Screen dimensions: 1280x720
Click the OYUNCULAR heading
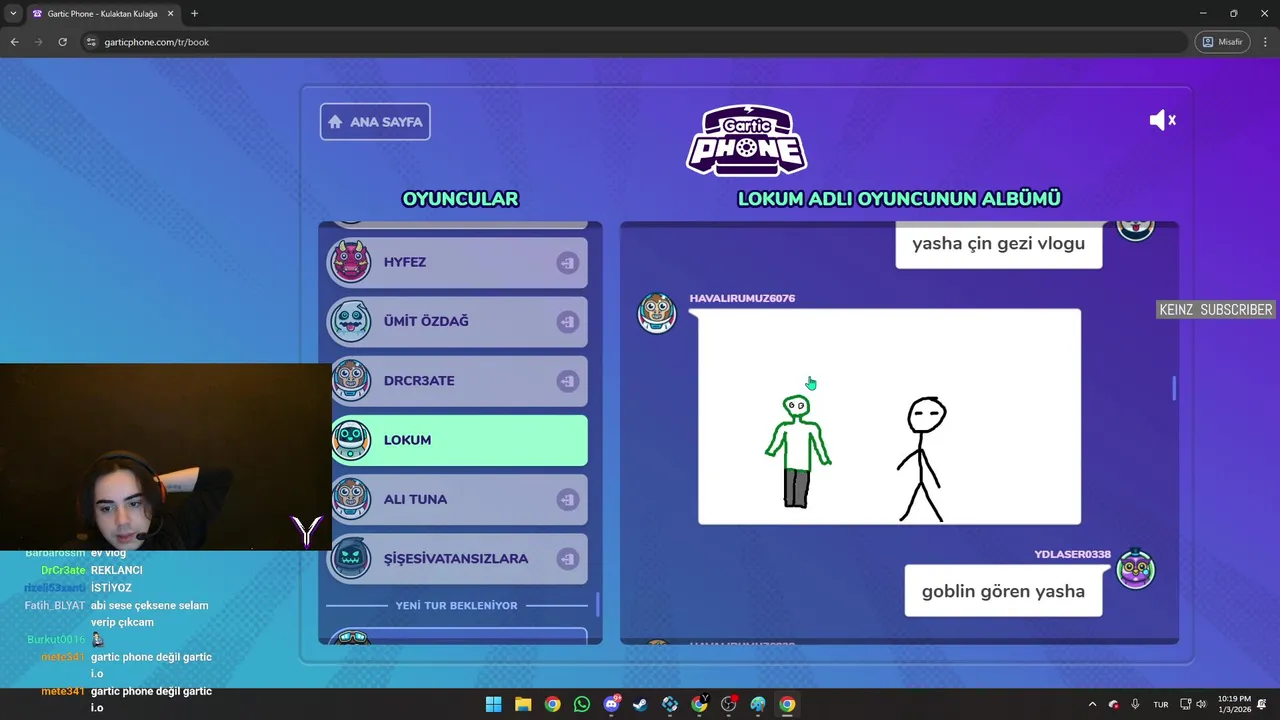(460, 199)
